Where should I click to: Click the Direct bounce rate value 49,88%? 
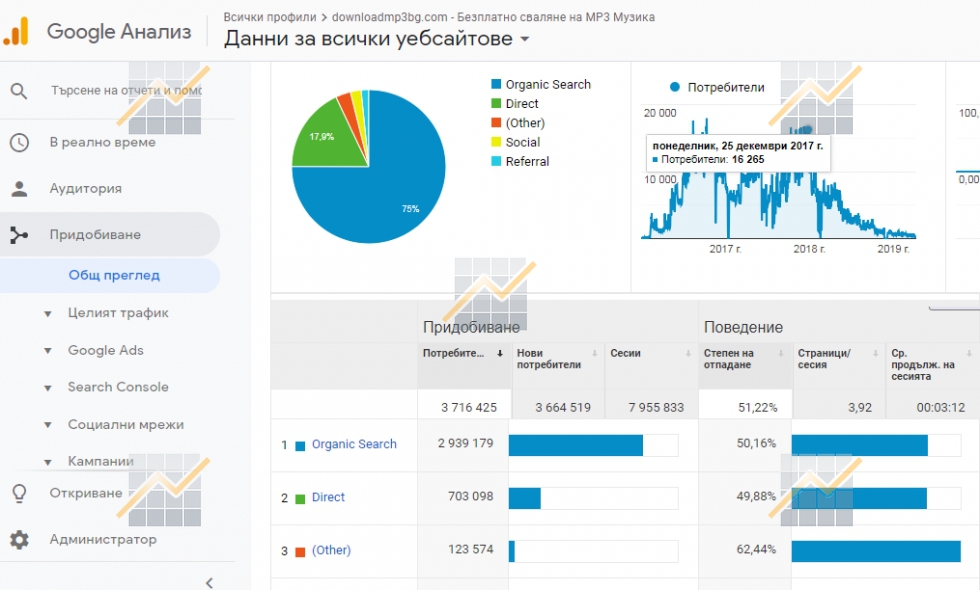(756, 496)
